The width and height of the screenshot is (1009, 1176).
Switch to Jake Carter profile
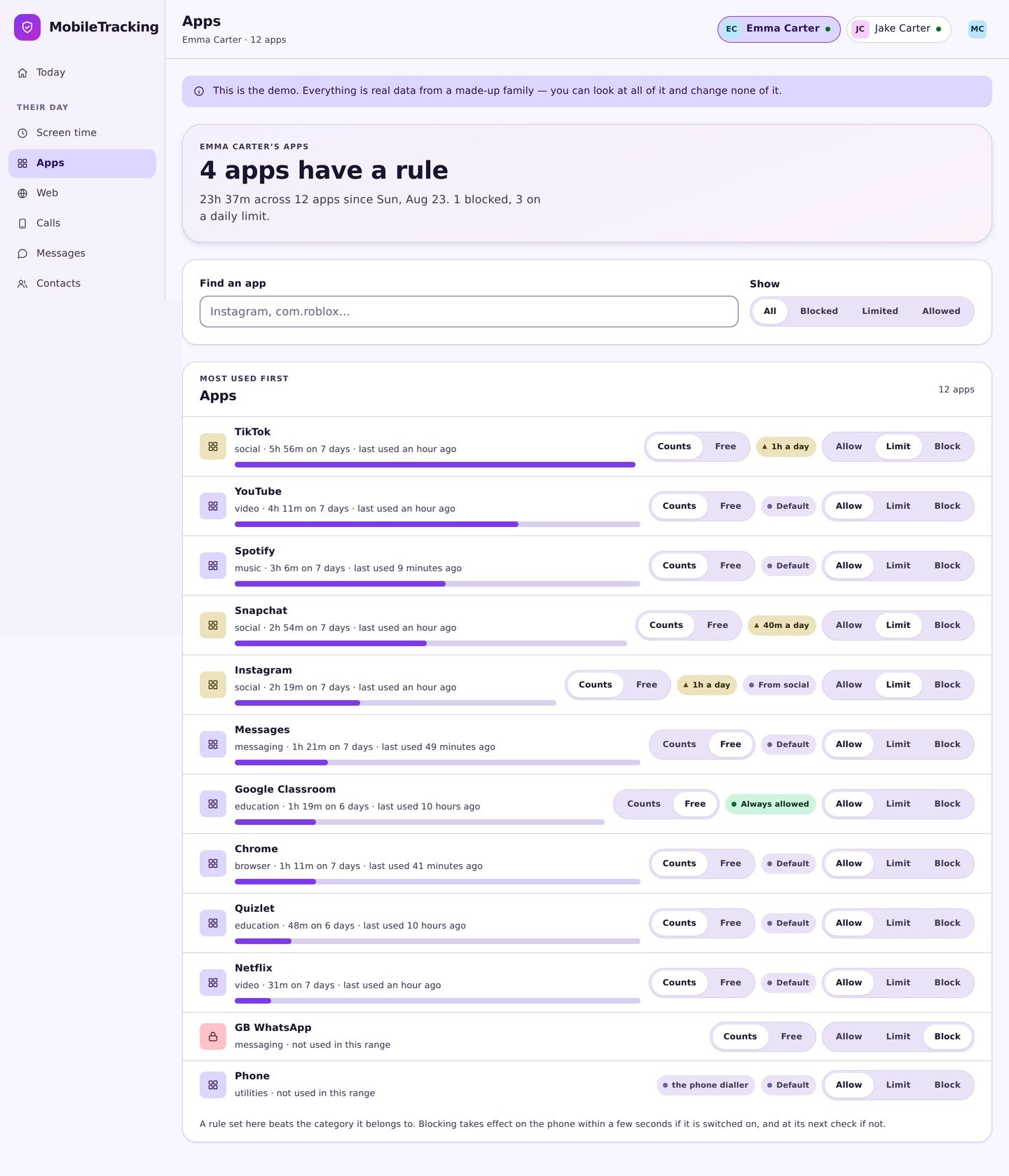899,29
